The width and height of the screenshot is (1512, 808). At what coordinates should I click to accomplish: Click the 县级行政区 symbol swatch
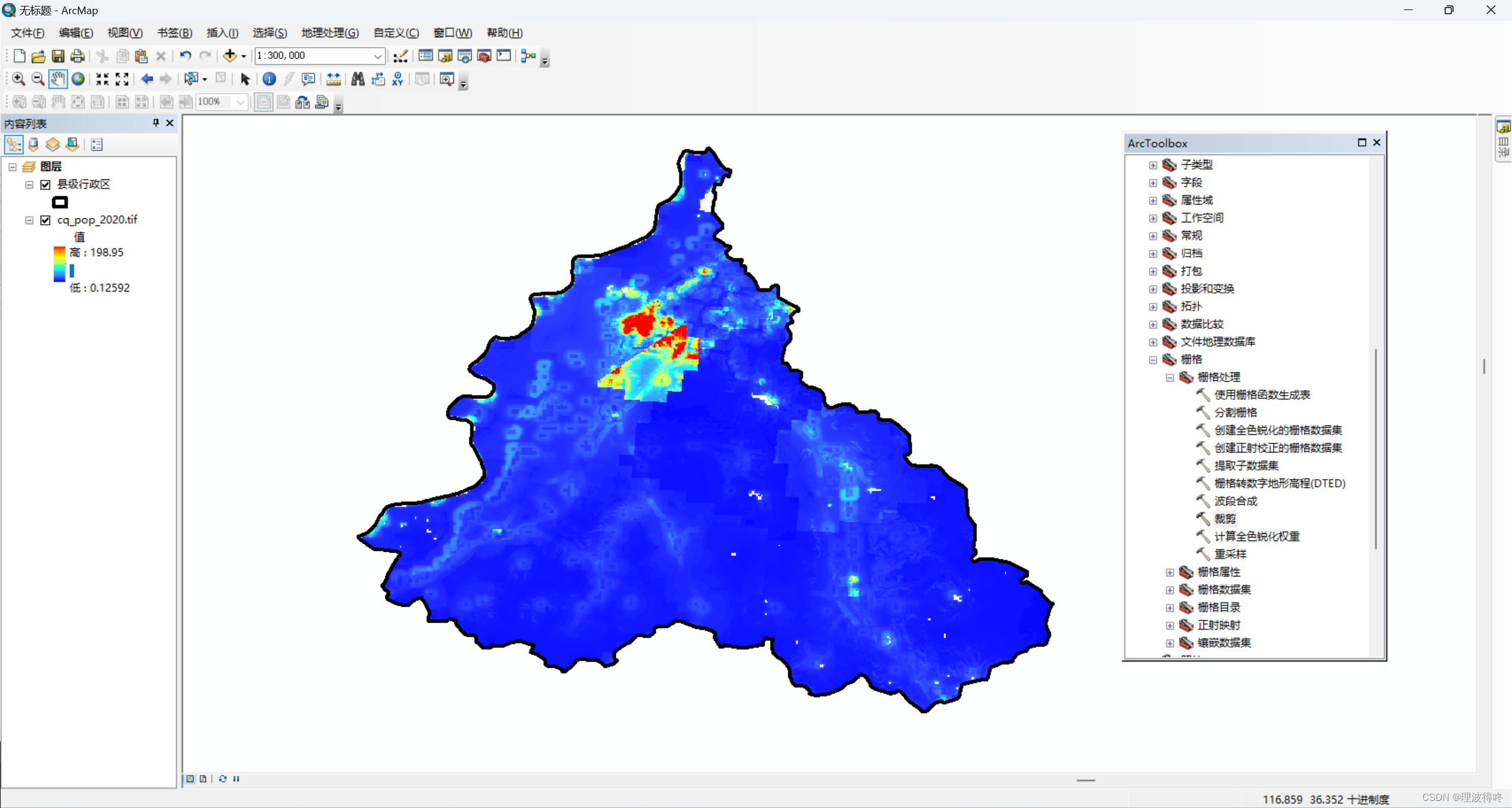coord(60,202)
